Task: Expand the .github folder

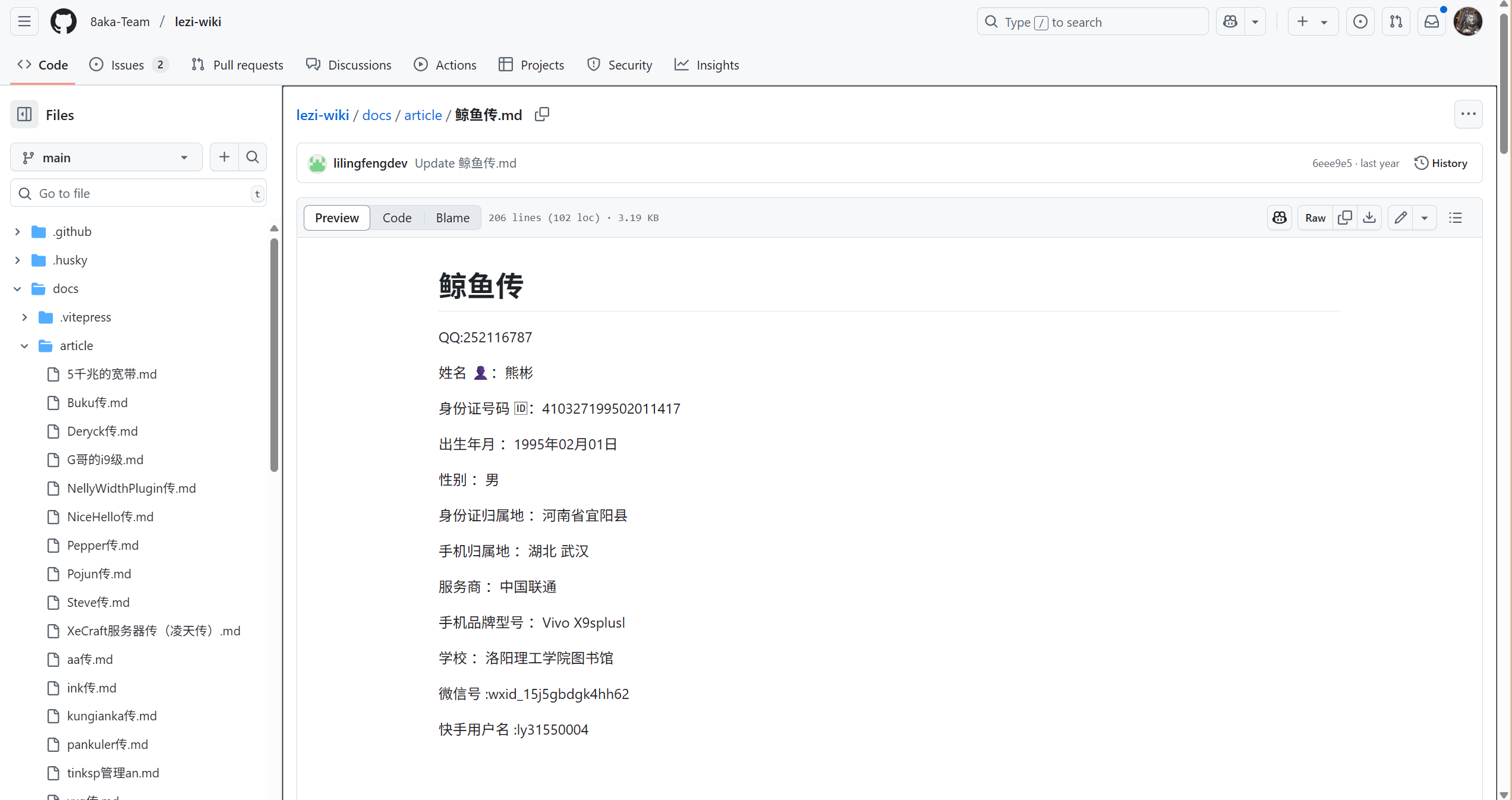Action: [17, 231]
